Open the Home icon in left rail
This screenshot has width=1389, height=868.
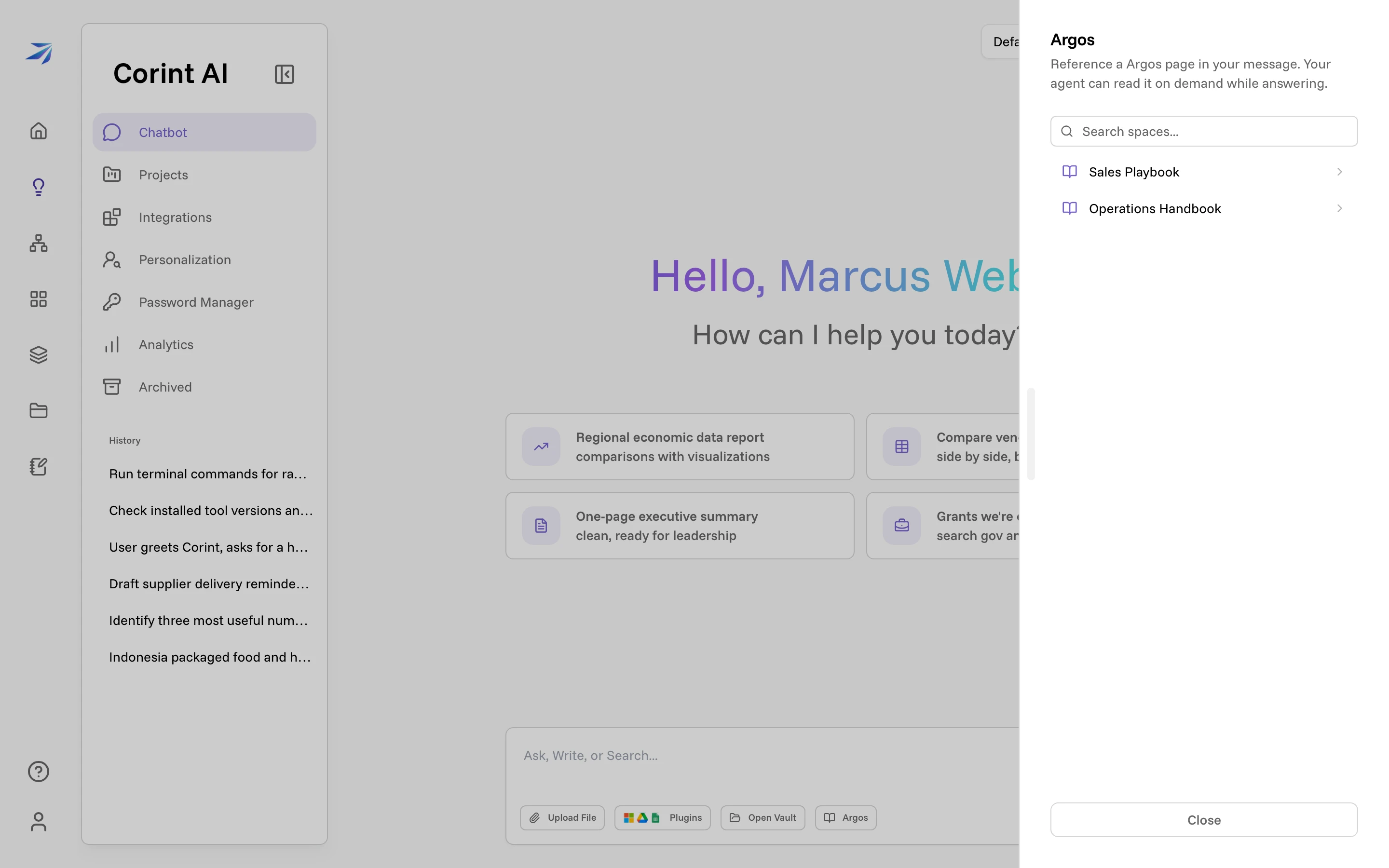point(39,131)
